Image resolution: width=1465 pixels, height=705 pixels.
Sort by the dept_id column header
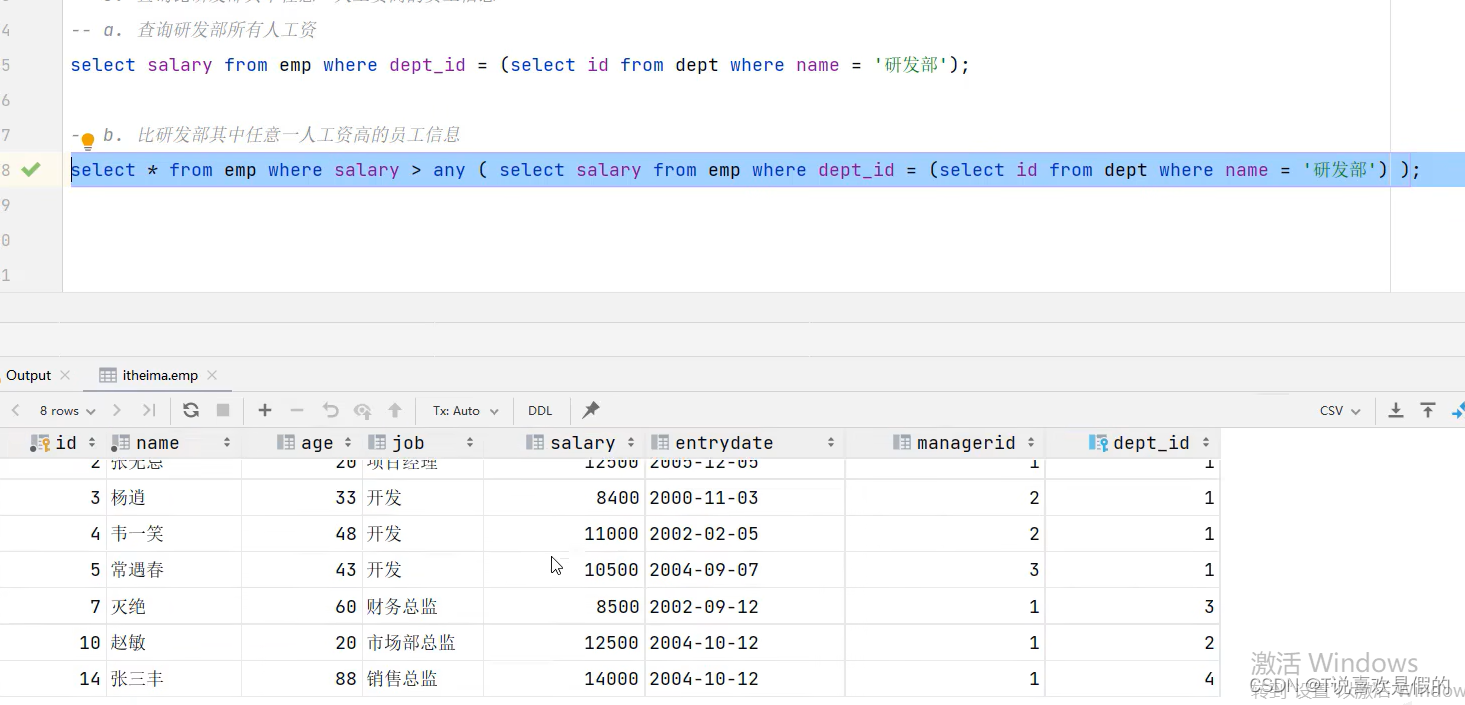[1133, 442]
